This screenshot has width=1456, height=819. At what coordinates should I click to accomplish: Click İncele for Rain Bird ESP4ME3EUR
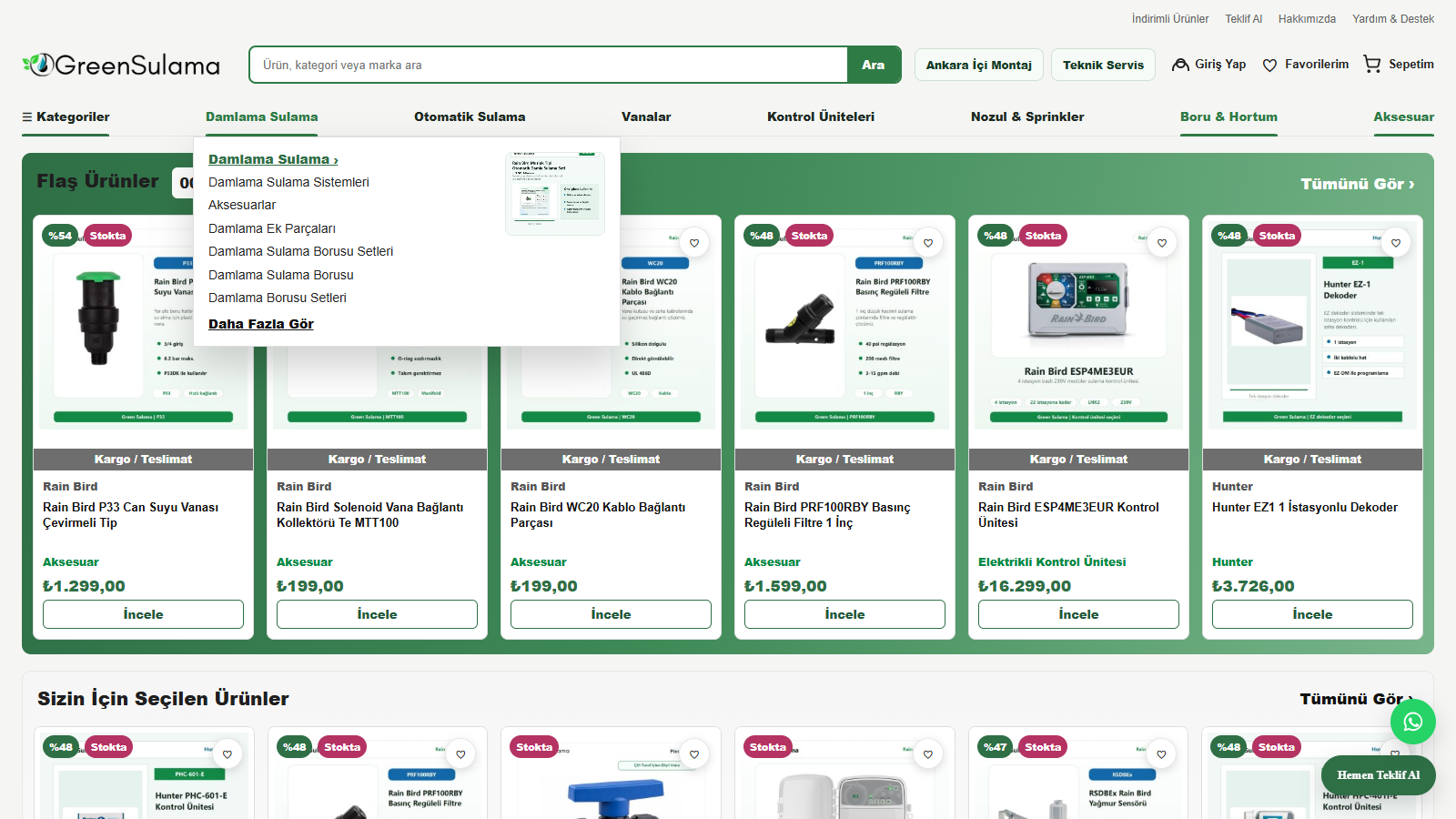coord(1078,614)
